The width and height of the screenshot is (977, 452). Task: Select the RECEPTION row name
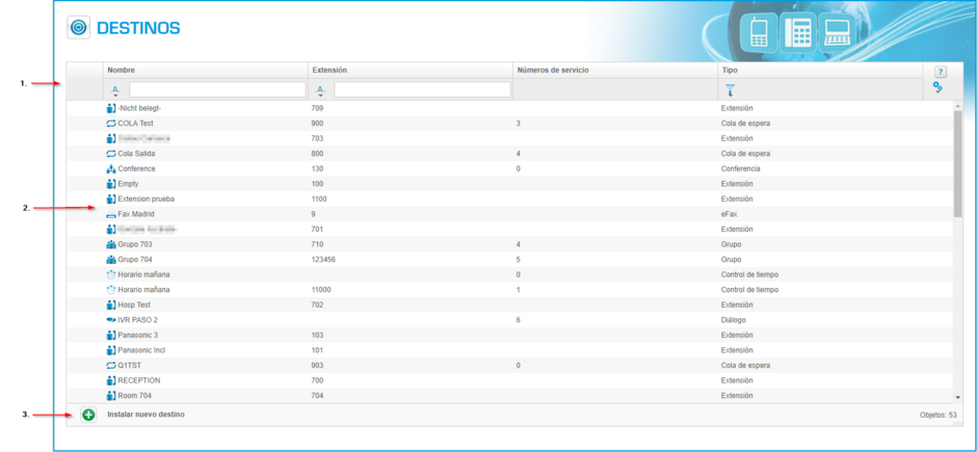139,380
